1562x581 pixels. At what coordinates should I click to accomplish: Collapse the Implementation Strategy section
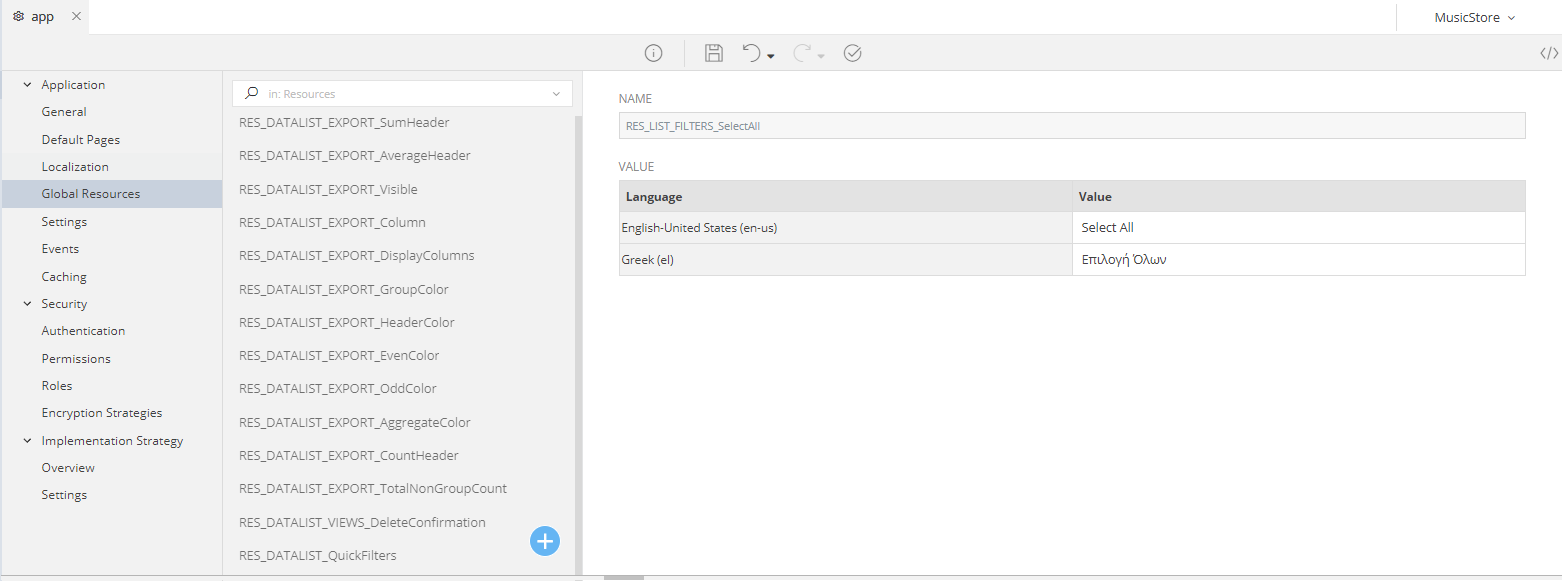coord(27,441)
